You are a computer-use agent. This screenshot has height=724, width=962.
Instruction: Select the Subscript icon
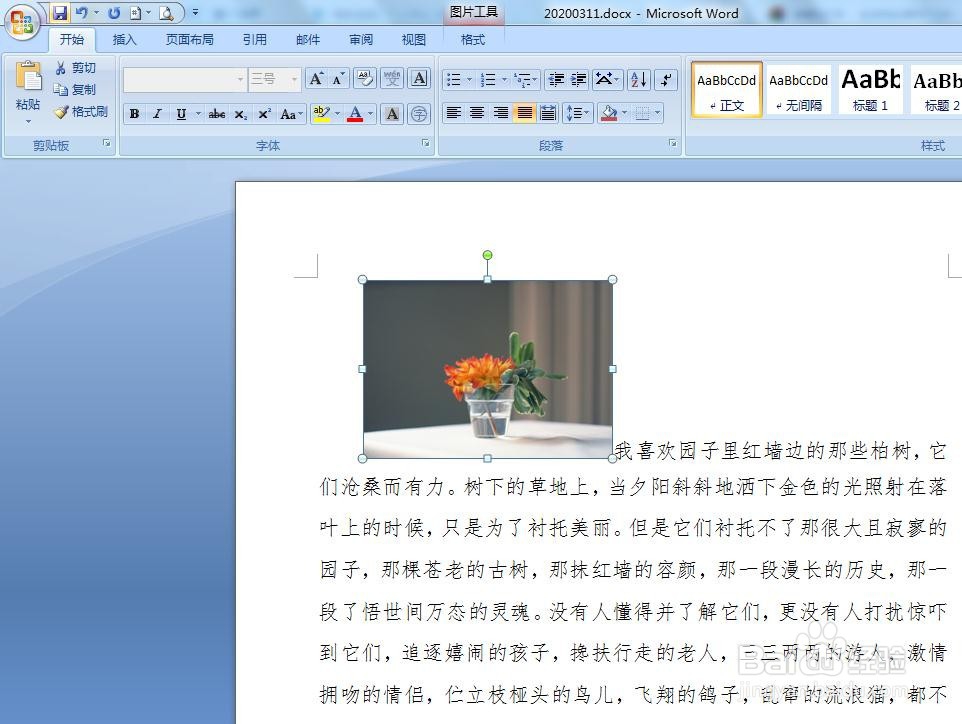(x=239, y=113)
